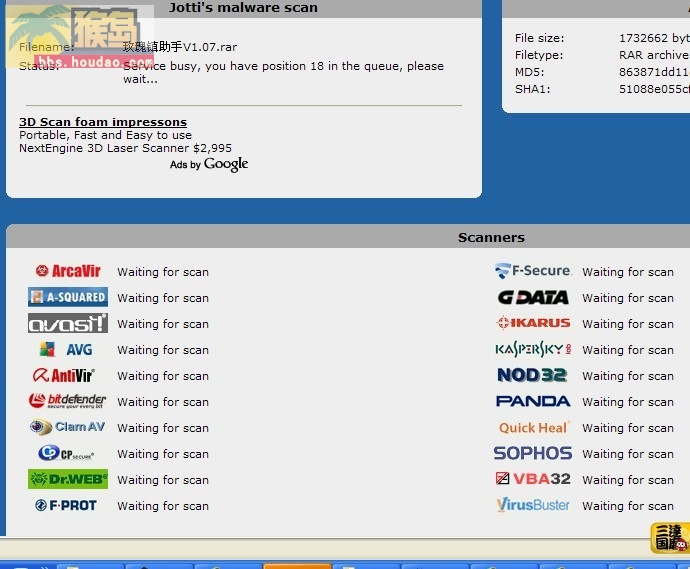Select the orange highlighted taskbar button
Image resolution: width=690 pixels, height=569 pixels.
[297, 565]
